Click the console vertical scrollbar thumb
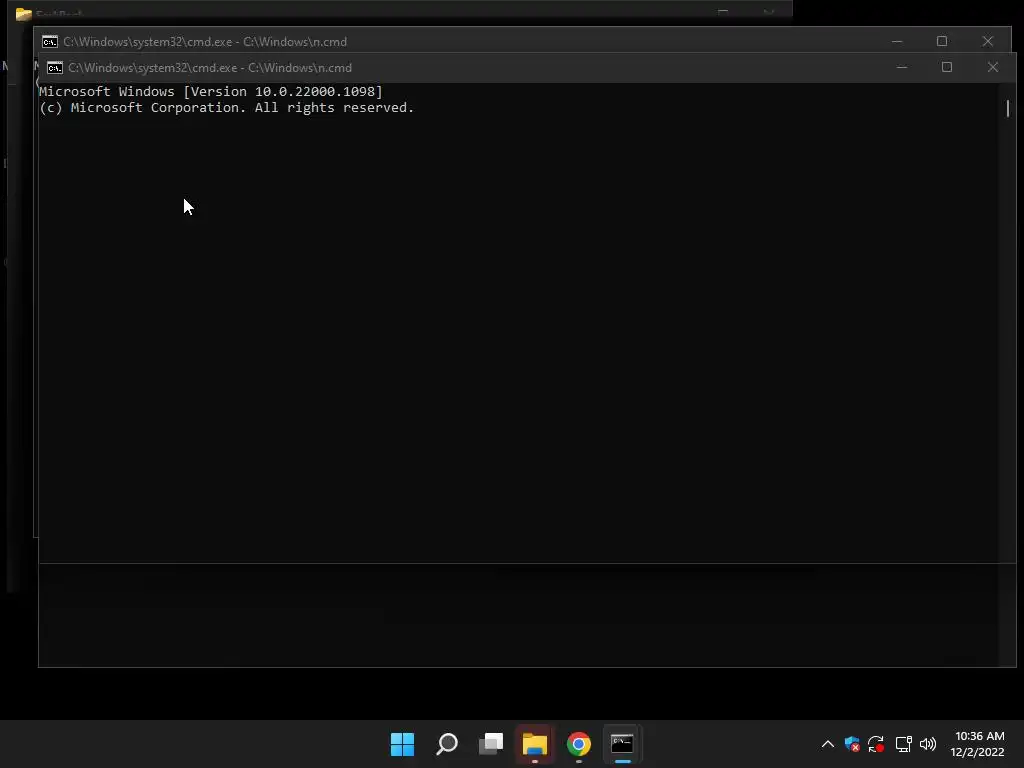 tap(1008, 108)
